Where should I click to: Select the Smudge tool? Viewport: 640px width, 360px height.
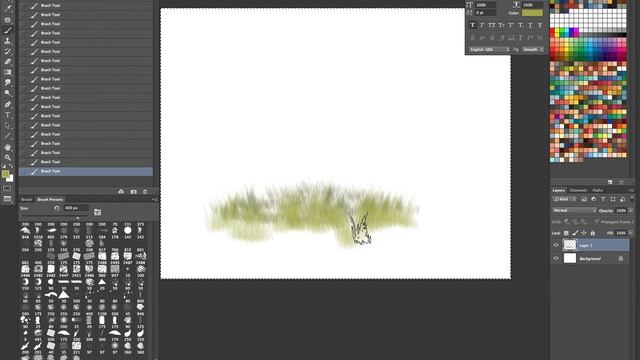[7, 83]
